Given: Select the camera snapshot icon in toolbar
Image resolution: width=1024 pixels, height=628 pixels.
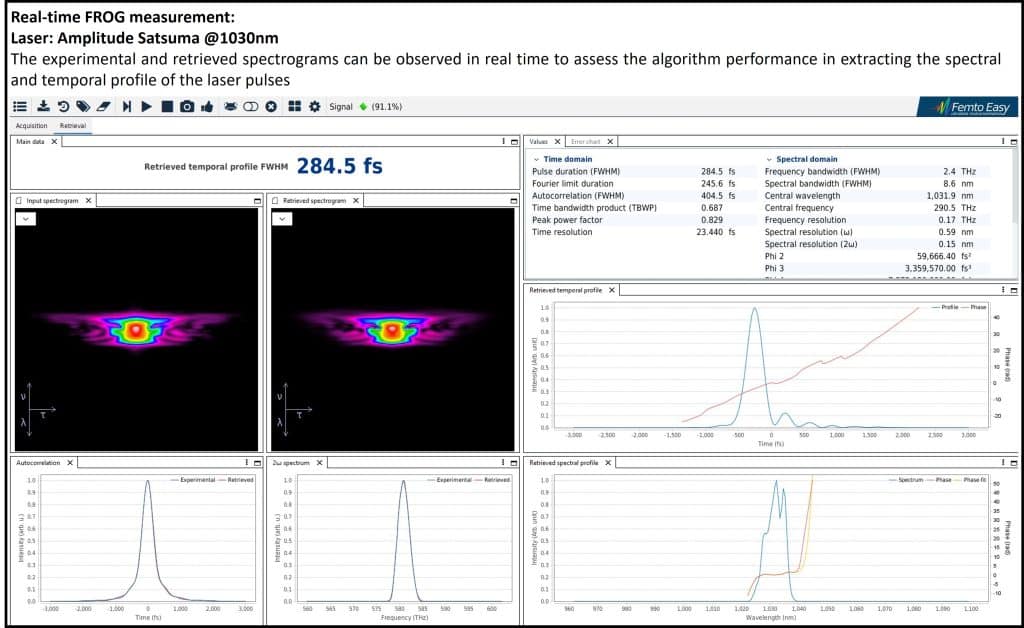Looking at the screenshot, I should [x=187, y=106].
